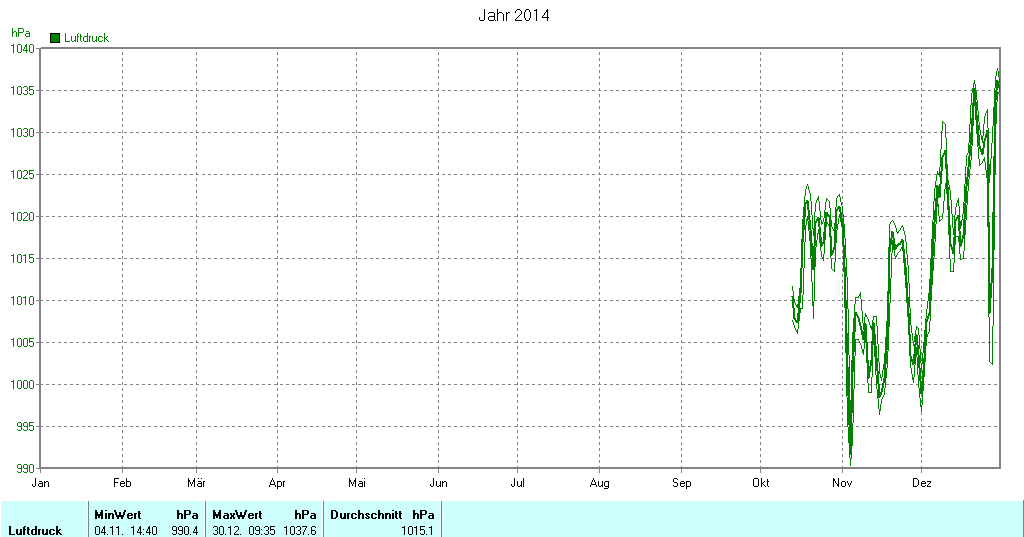Click the average value 1015.1
1024x537 pixels.
(417, 530)
